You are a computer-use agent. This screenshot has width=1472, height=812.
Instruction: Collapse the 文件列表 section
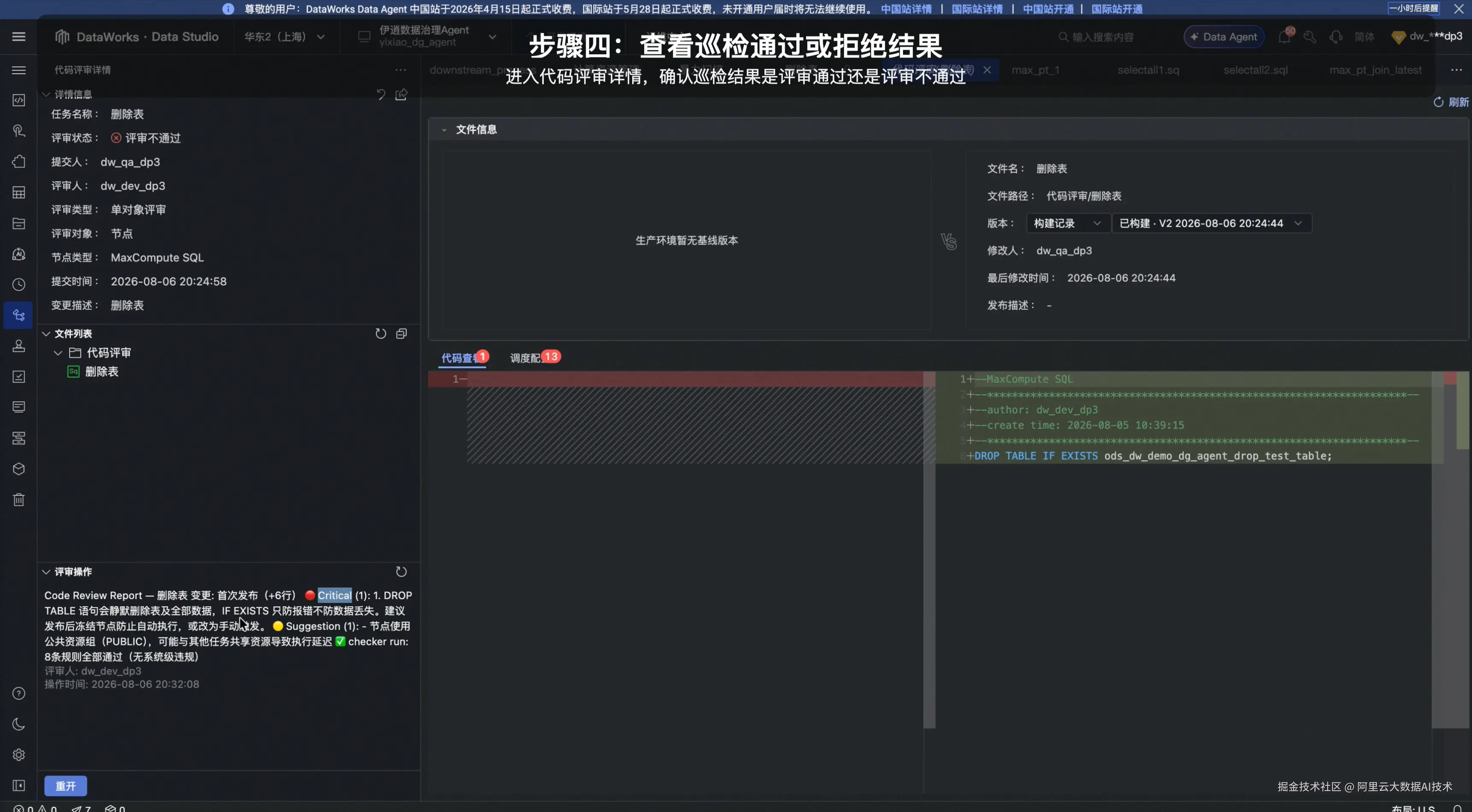46,333
